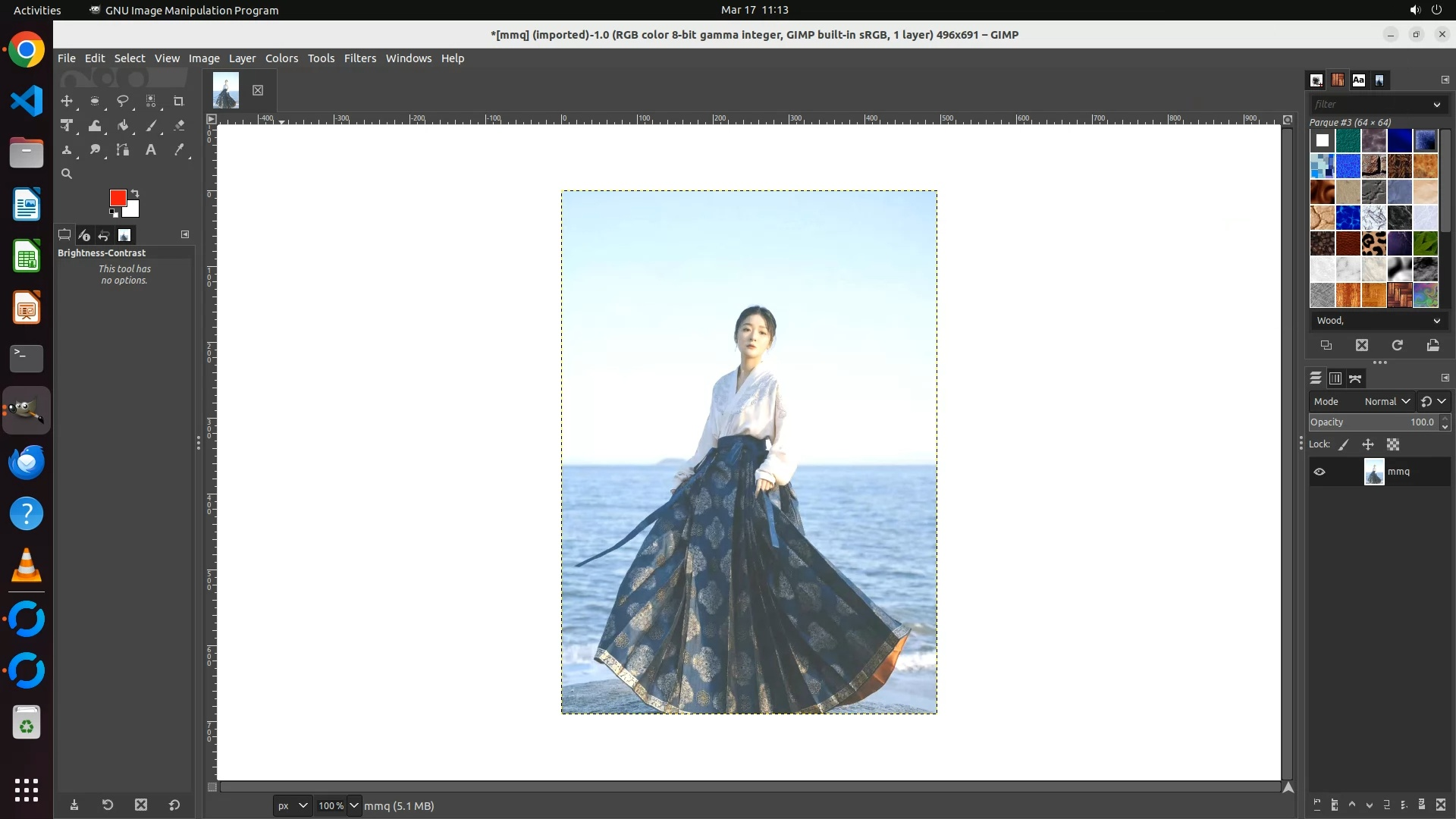Select the Color Picker eyedropper tool

coord(179,150)
